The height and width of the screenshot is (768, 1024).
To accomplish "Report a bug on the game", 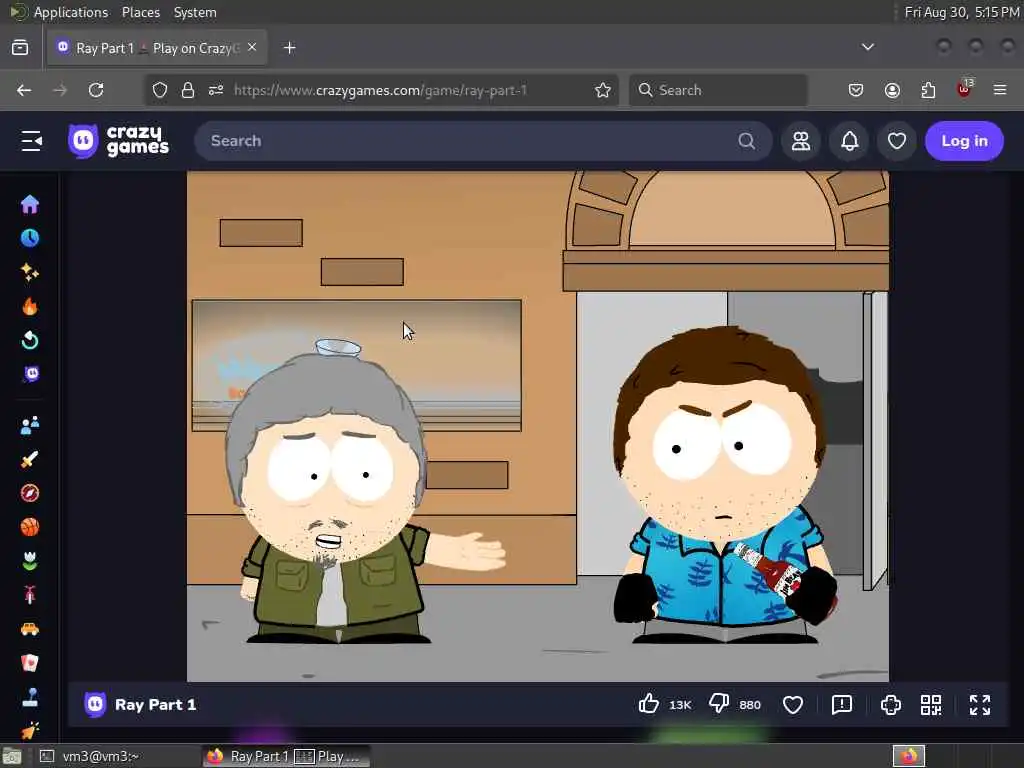I will point(842,705).
